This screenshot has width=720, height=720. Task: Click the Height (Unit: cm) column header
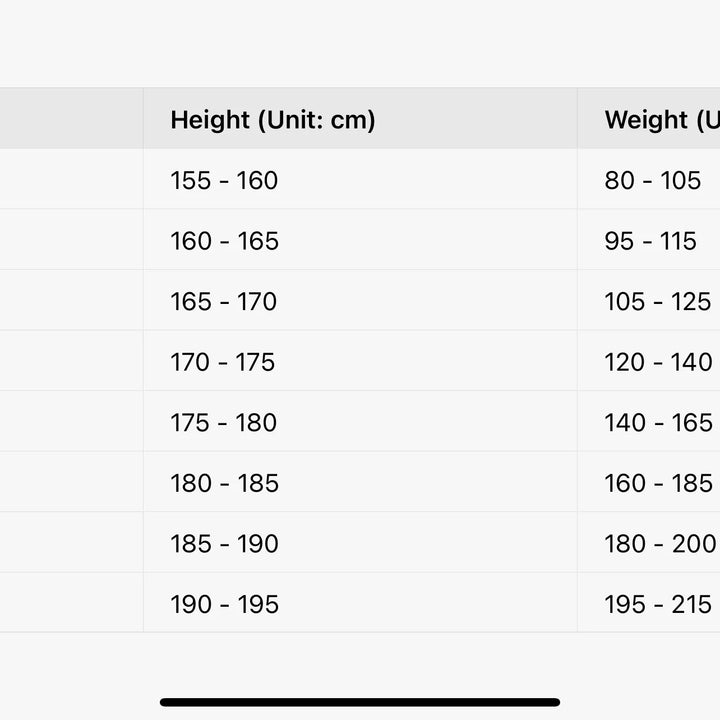(273, 120)
